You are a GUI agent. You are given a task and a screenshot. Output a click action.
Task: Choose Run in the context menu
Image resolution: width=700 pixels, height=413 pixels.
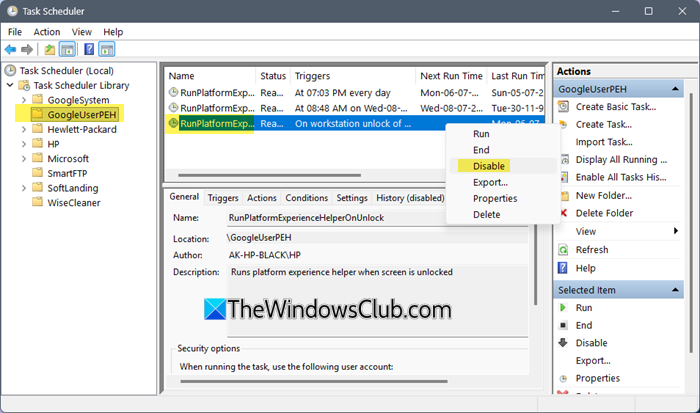pyautogui.click(x=503, y=133)
